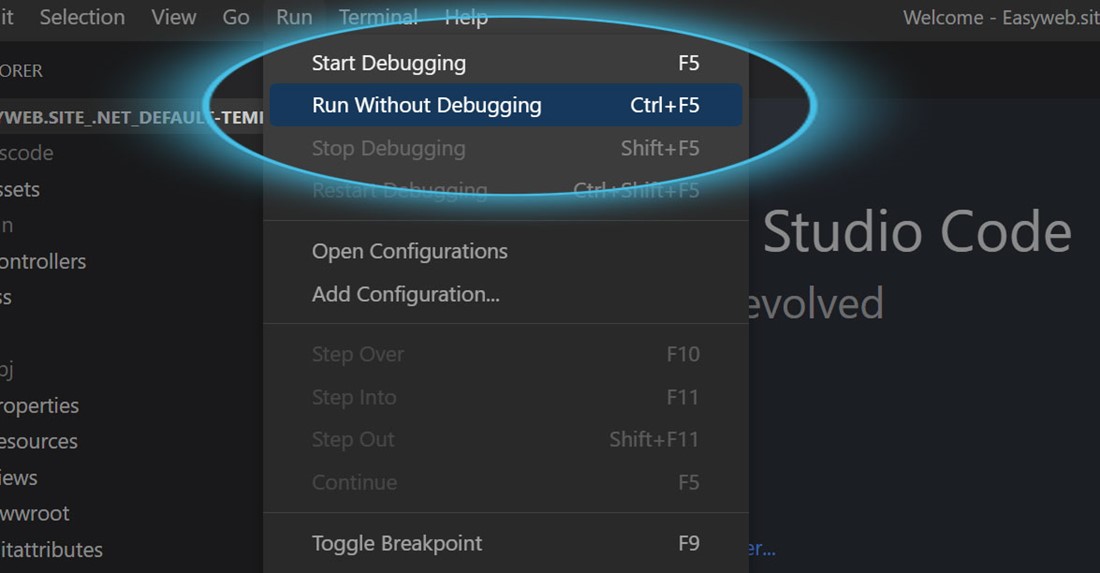The height and width of the screenshot is (573, 1100).
Task: Open the Terminal menu
Action: point(378,18)
